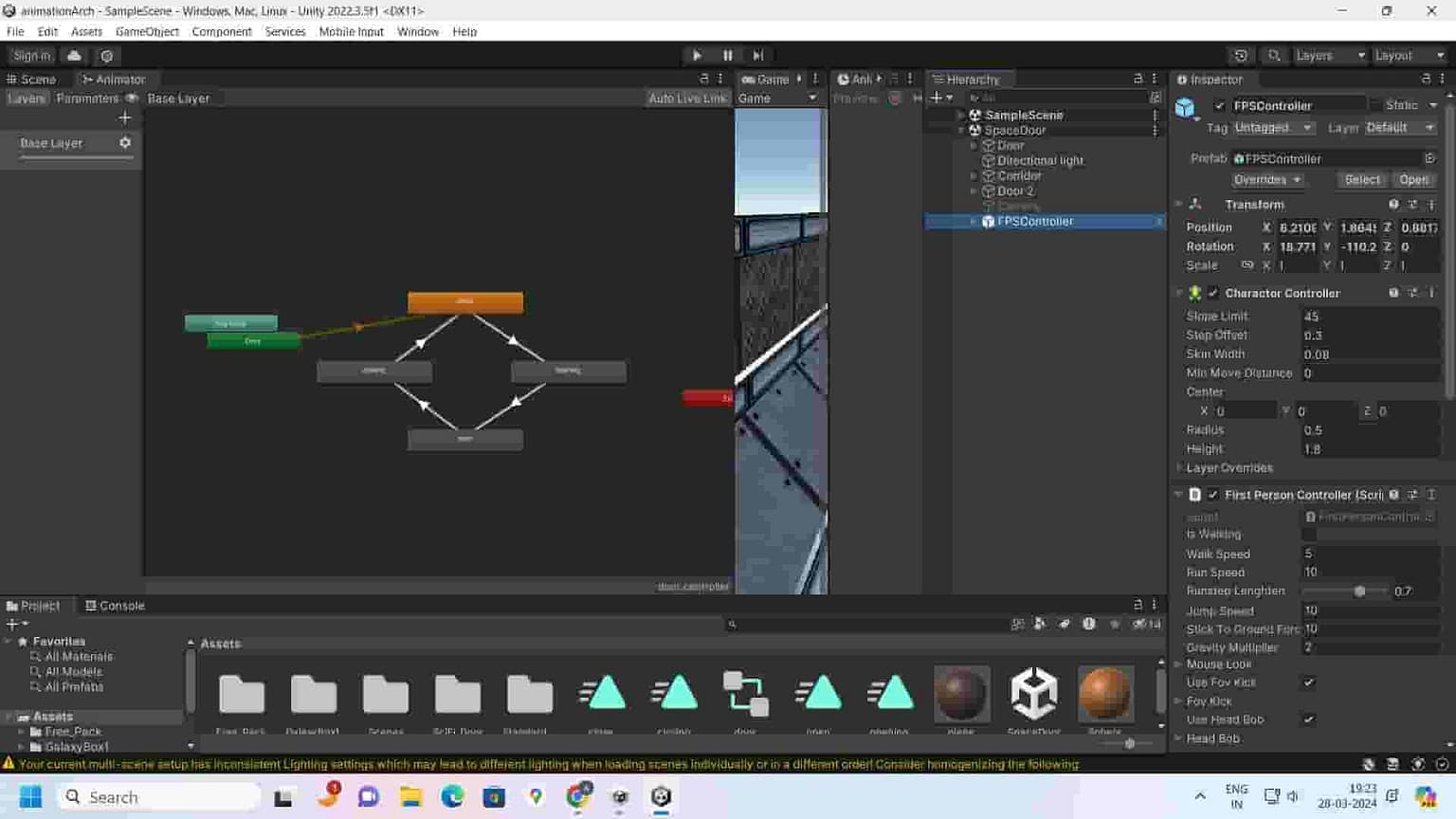This screenshot has width=1456, height=819.
Task: Click the Character Controller component icon
Action: coord(1196,293)
